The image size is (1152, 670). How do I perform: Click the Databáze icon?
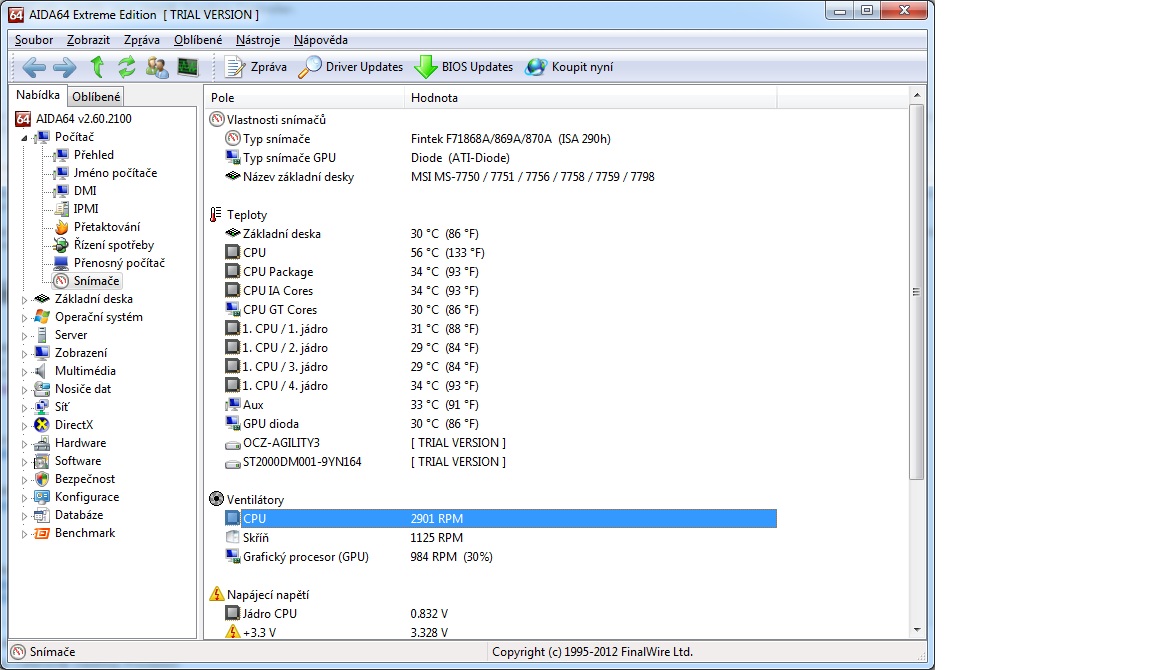[43, 515]
